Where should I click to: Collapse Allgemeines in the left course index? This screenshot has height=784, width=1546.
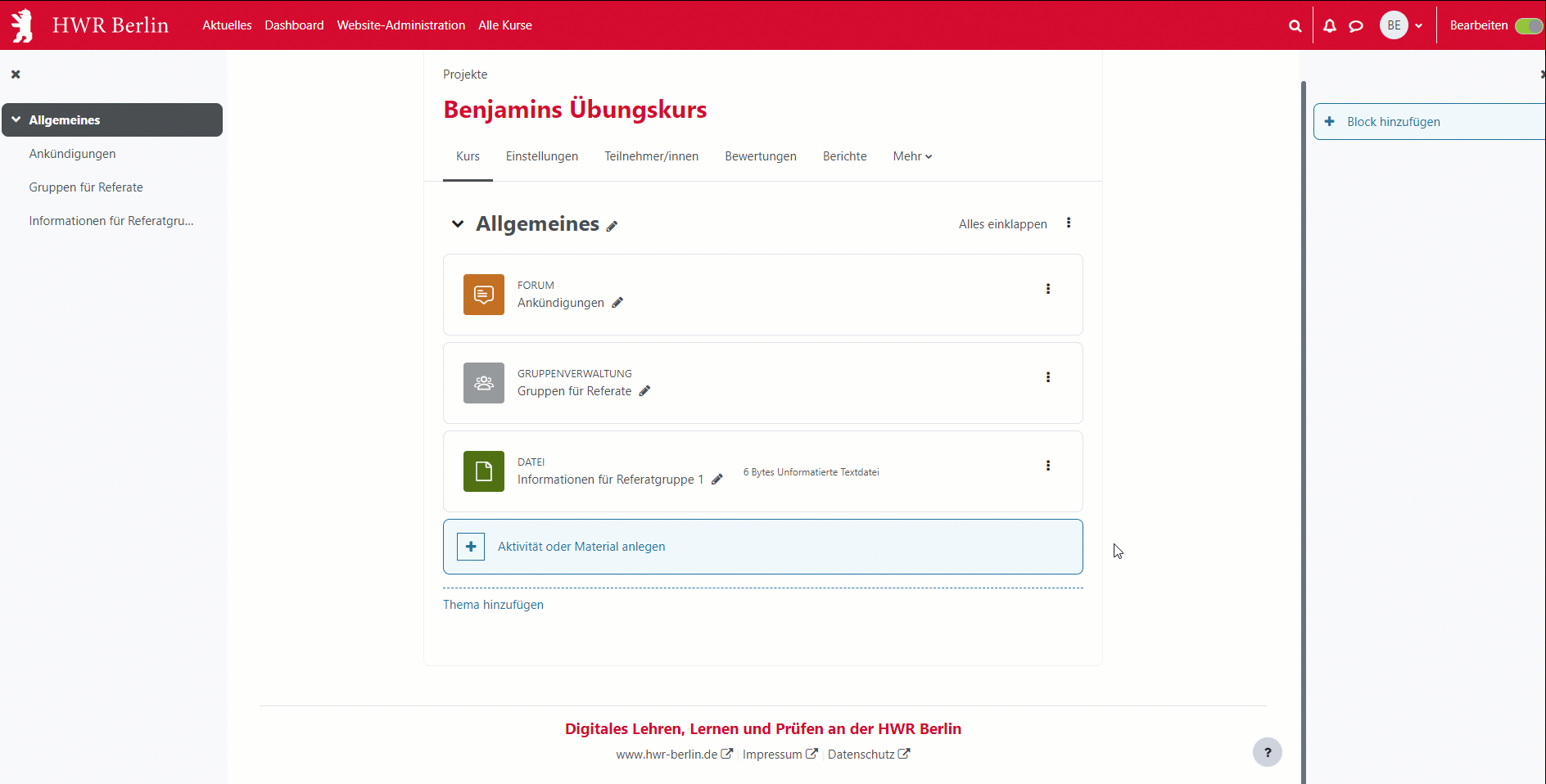[16, 119]
